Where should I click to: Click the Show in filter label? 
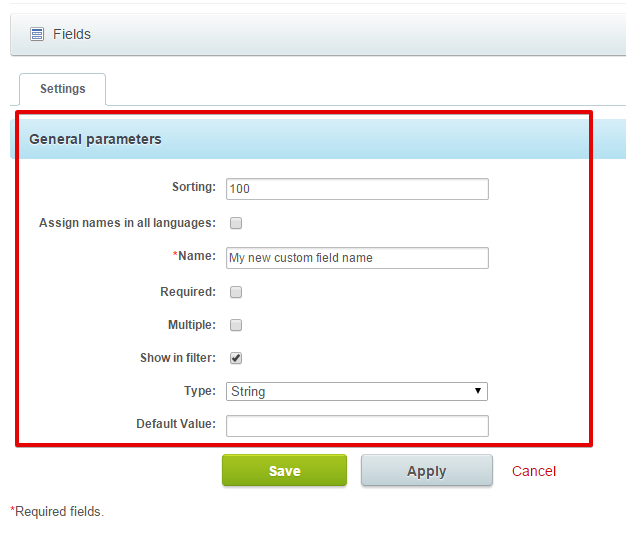[x=178, y=358]
